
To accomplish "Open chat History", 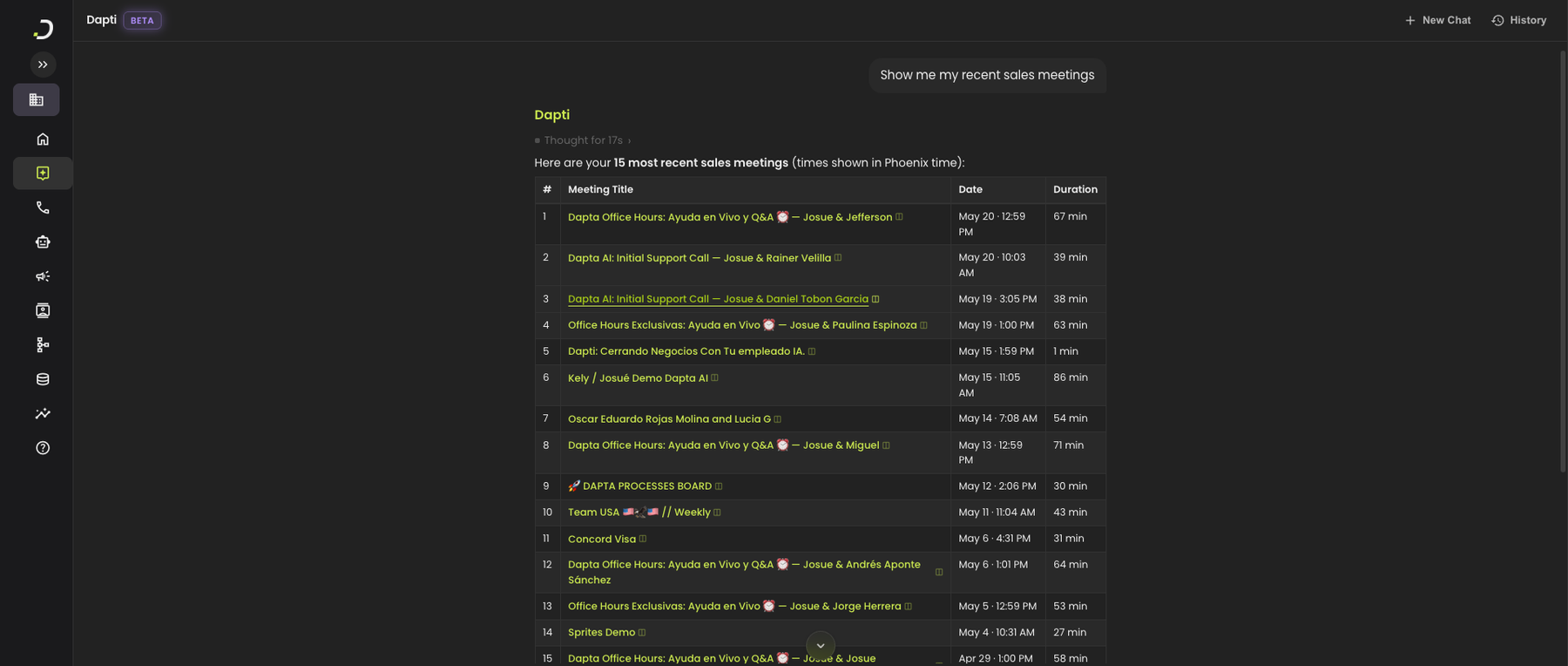I will pyautogui.click(x=1518, y=20).
